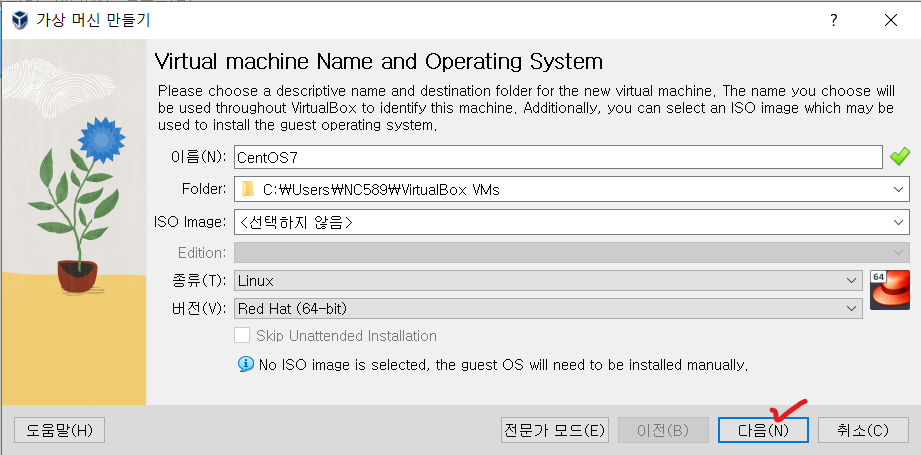The height and width of the screenshot is (455, 921).
Task: Click the 취소(C) cancel button
Action: (x=863, y=430)
